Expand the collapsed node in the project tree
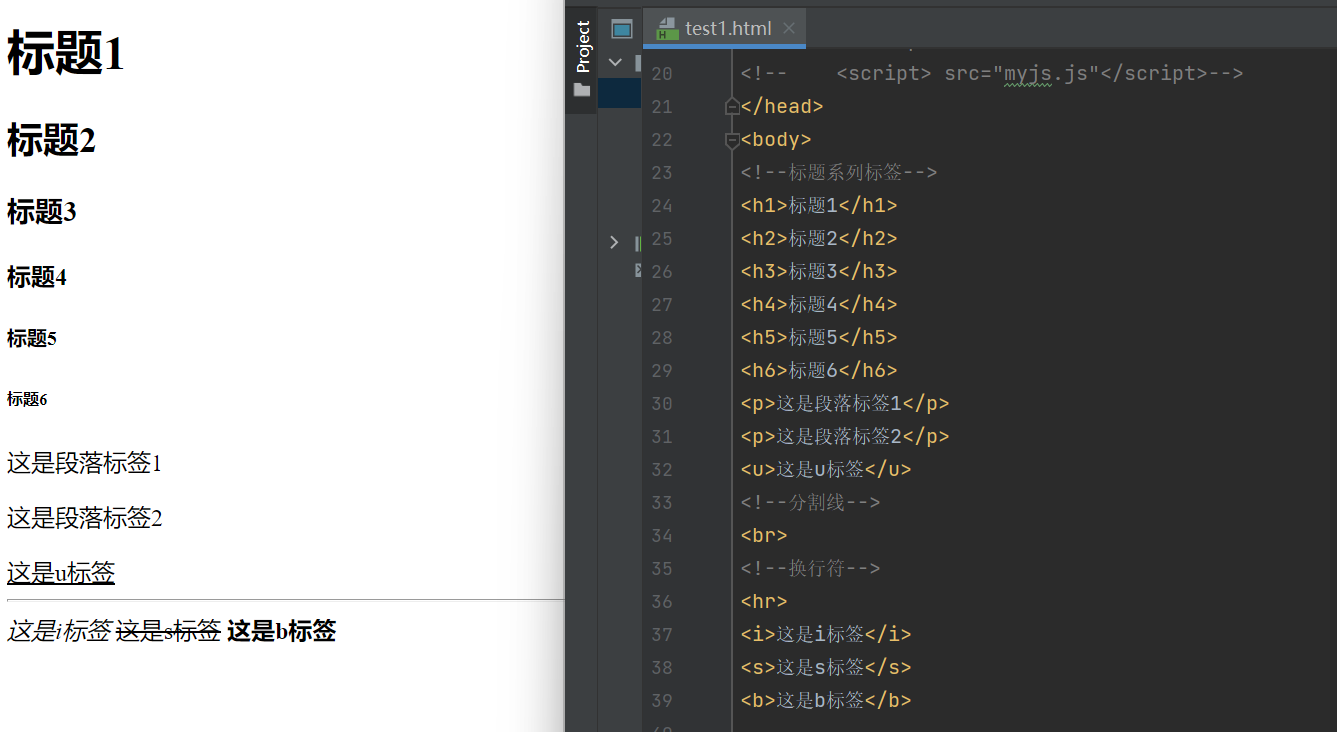 (x=614, y=242)
